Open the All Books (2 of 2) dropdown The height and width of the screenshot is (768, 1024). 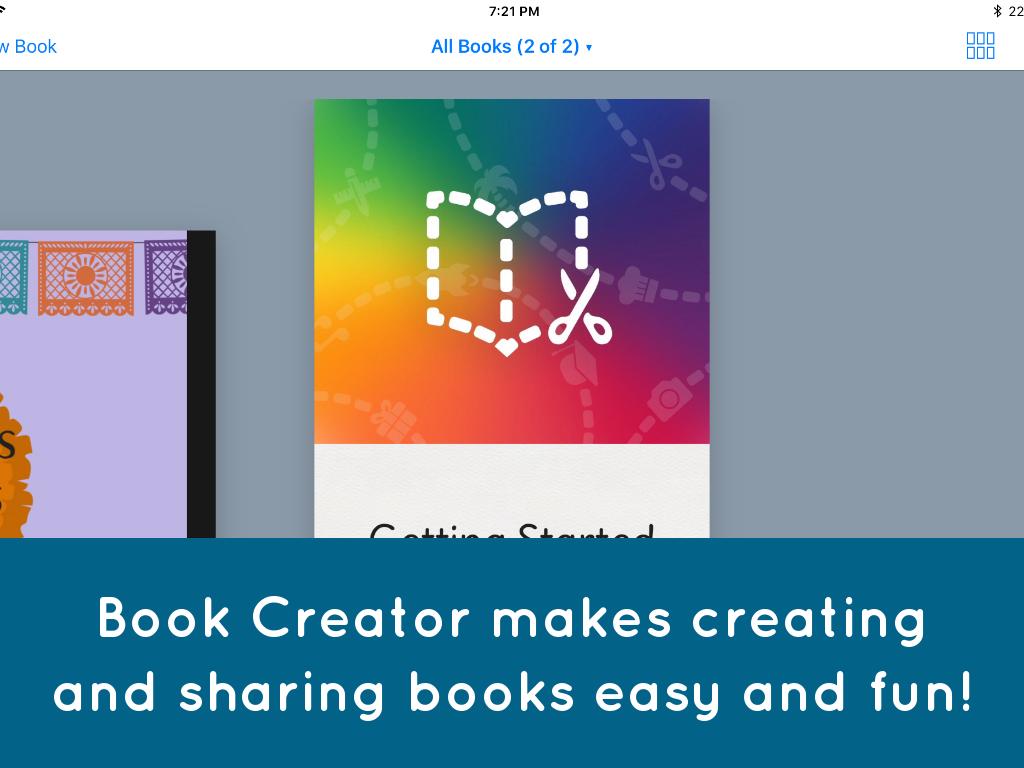coord(505,46)
